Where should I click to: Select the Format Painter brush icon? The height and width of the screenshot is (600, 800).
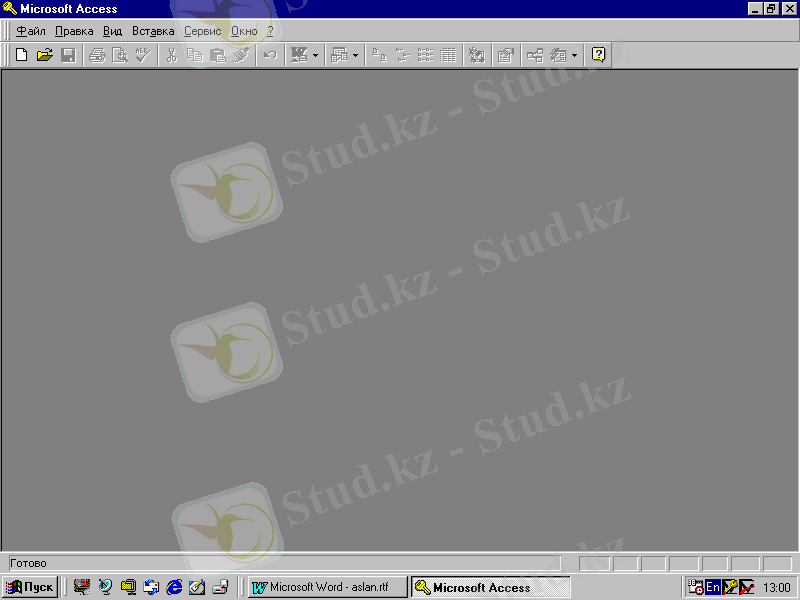241,55
